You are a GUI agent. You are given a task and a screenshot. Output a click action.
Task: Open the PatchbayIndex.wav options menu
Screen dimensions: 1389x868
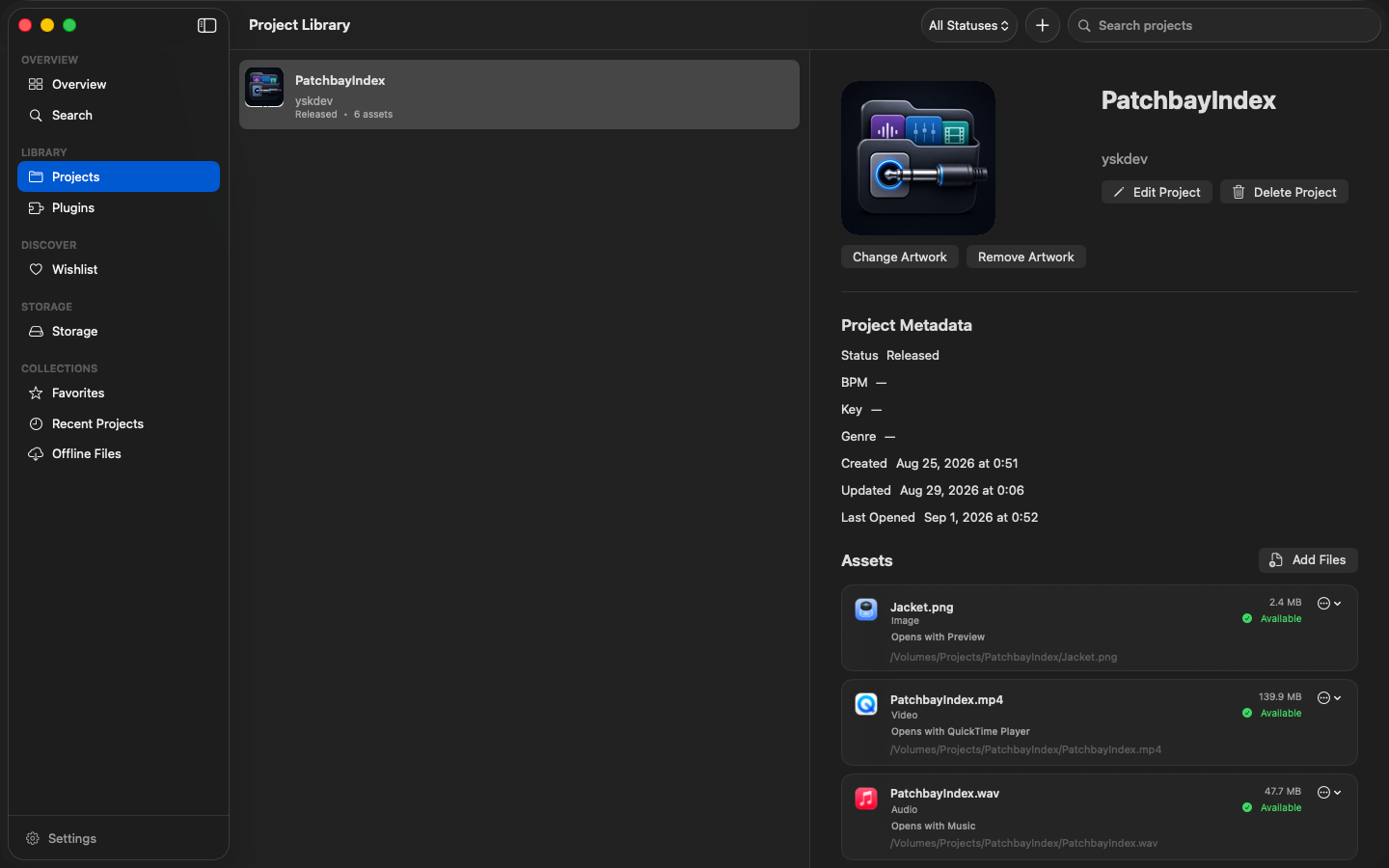click(1329, 793)
